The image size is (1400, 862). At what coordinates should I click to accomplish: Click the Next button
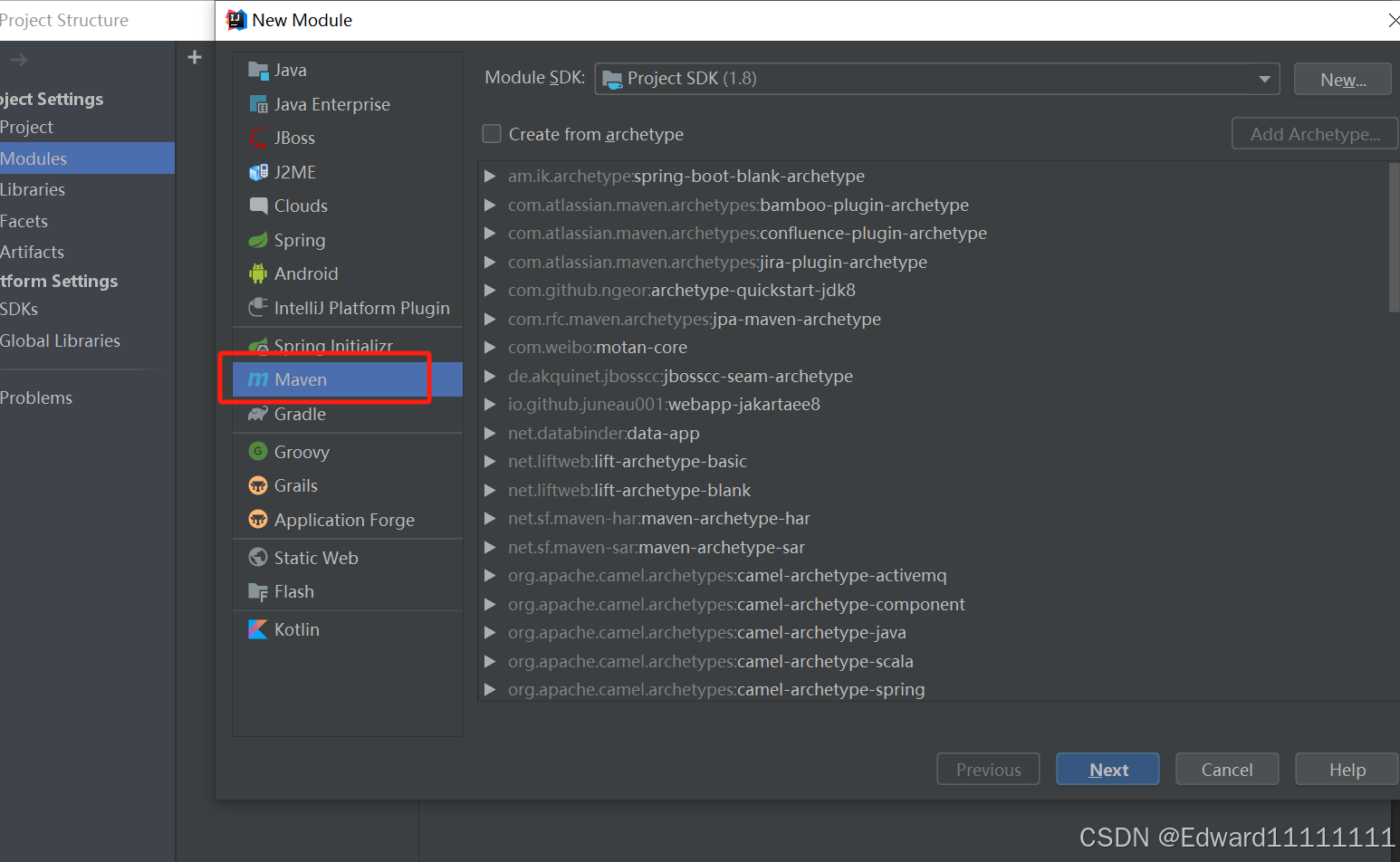click(1108, 769)
